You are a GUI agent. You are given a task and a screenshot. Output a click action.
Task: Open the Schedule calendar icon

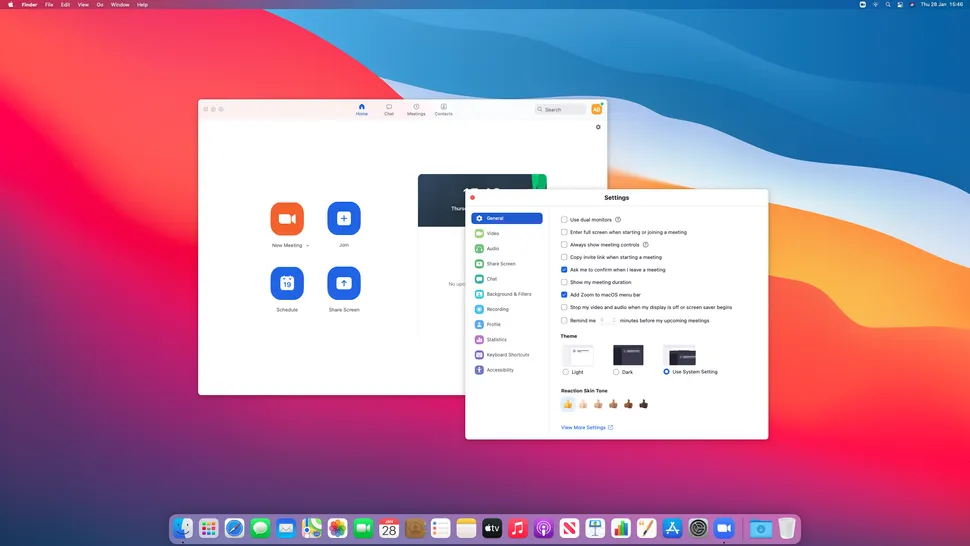[x=287, y=283]
